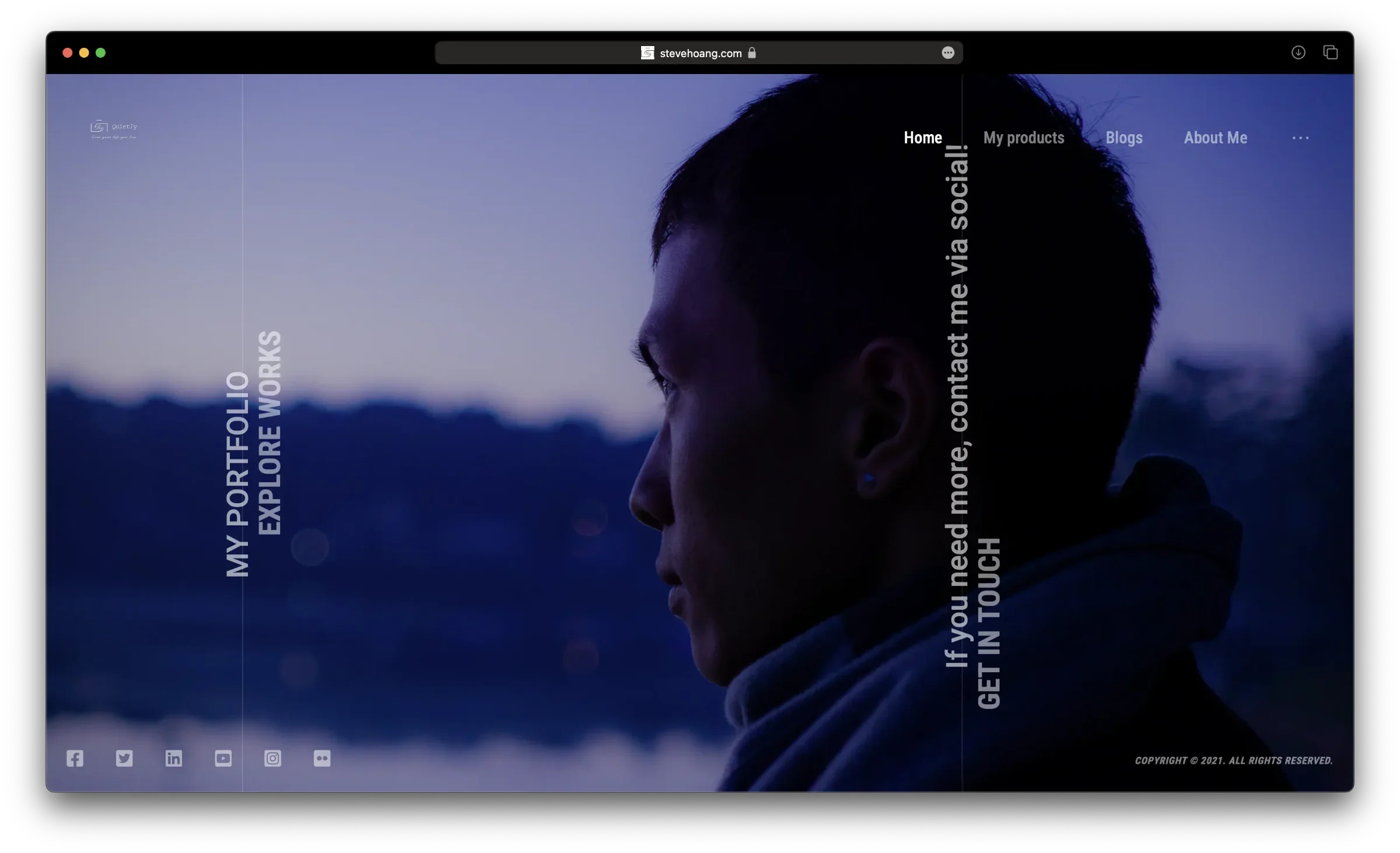The width and height of the screenshot is (1400, 853).
Task: Open the YouTube social icon
Action: pyautogui.click(x=223, y=758)
